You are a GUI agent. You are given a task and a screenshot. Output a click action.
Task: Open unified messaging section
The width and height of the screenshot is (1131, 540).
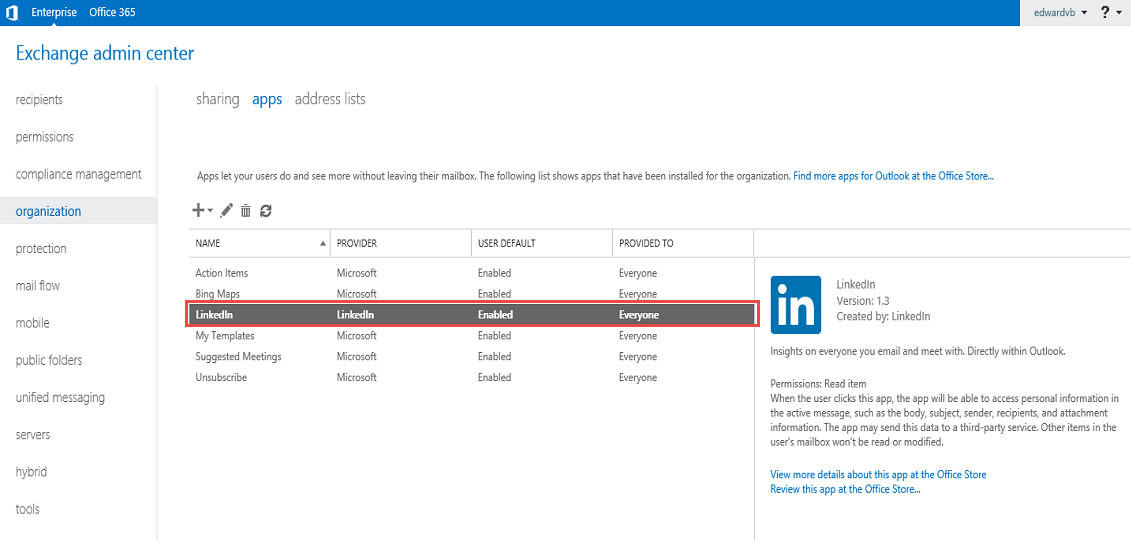pyautogui.click(x=60, y=397)
